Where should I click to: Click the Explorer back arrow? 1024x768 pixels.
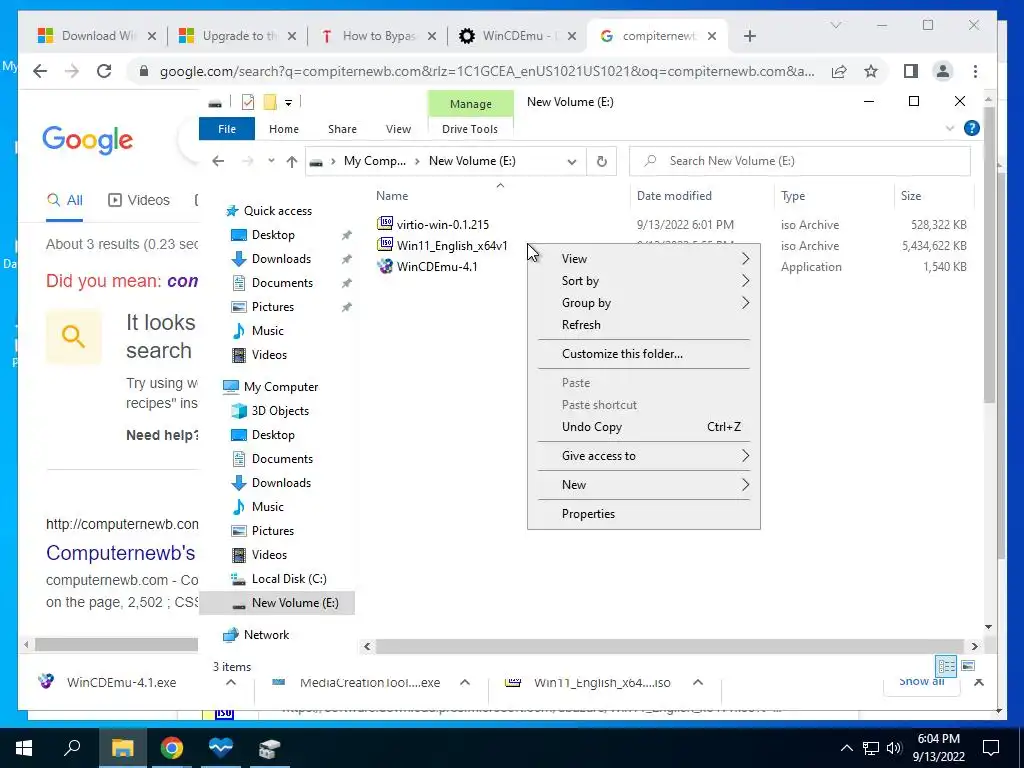click(x=218, y=161)
